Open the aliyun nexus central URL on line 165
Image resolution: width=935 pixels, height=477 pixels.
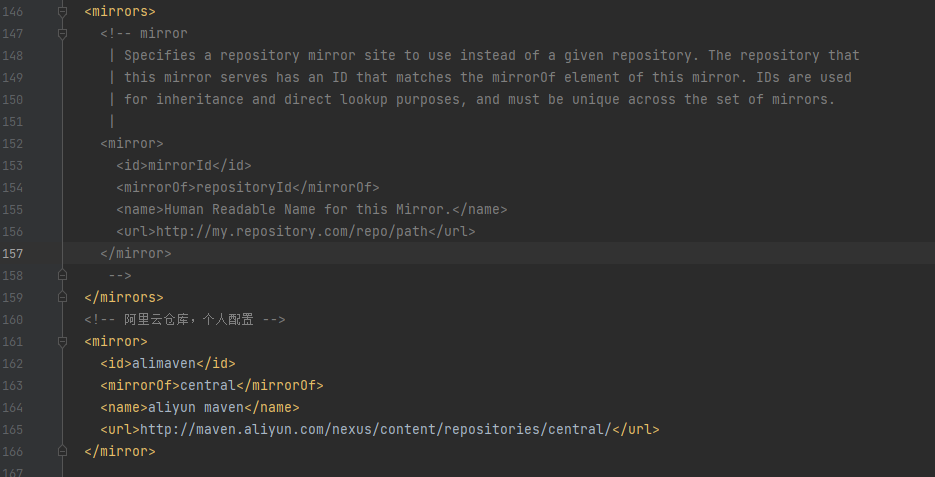pos(376,429)
